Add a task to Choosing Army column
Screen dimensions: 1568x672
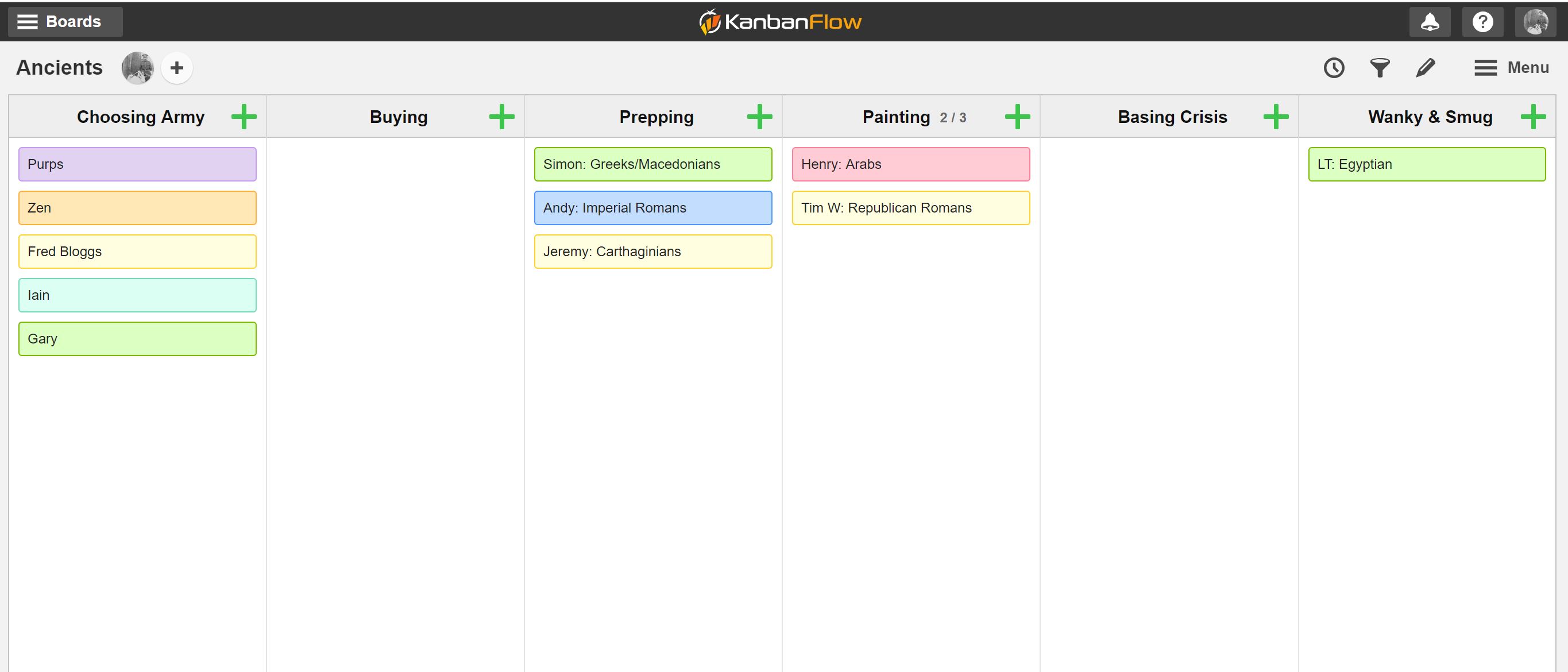[x=244, y=117]
